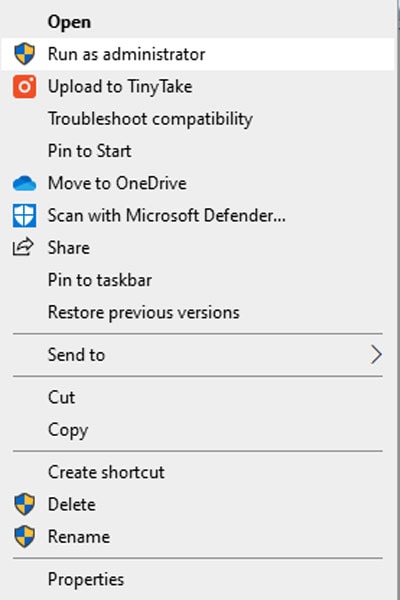Viewport: 400px width, 600px height.
Task: Click the shield icon beside Run as administrator
Action: click(x=24, y=54)
